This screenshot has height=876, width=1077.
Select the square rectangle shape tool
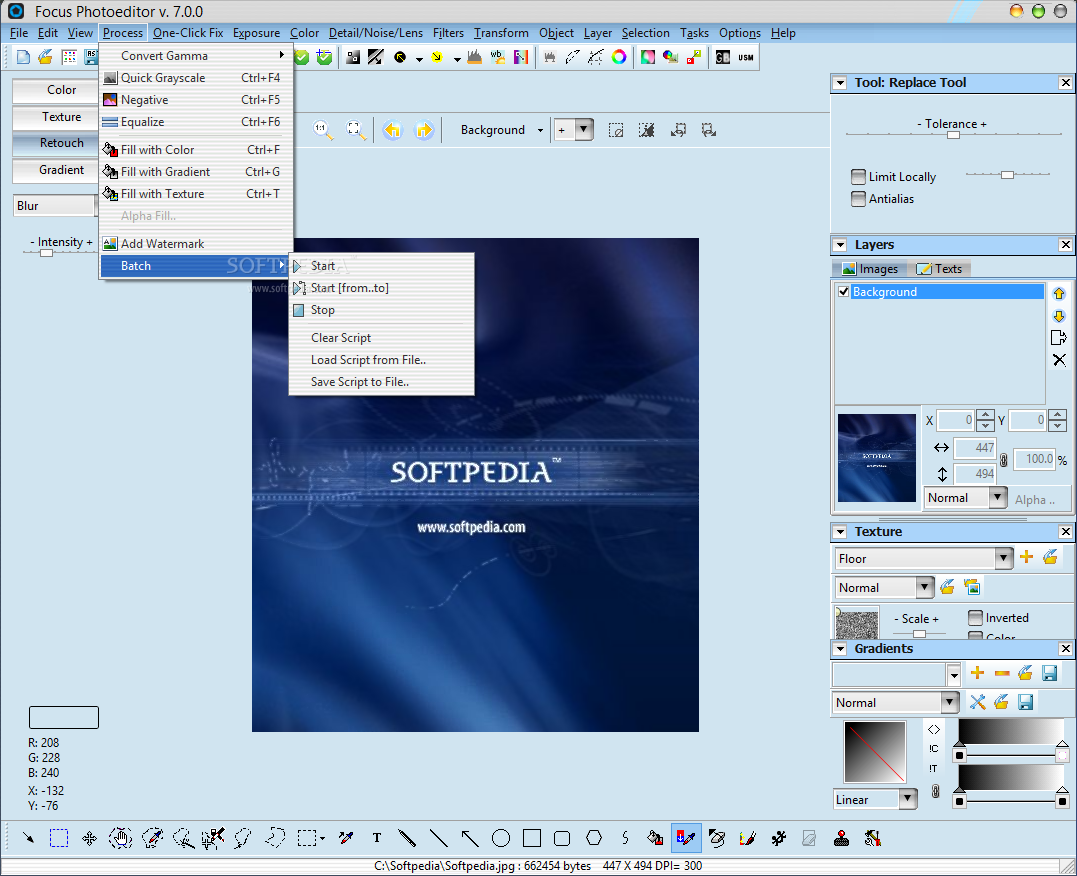(532, 838)
